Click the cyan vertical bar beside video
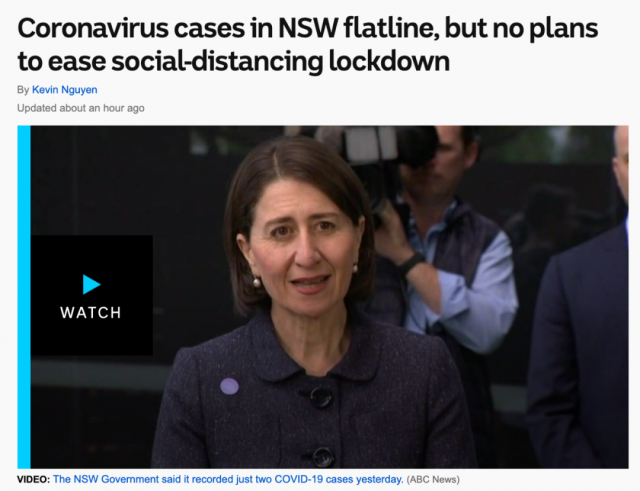Image resolution: width=640 pixels, height=491 pixels. (x=24, y=297)
